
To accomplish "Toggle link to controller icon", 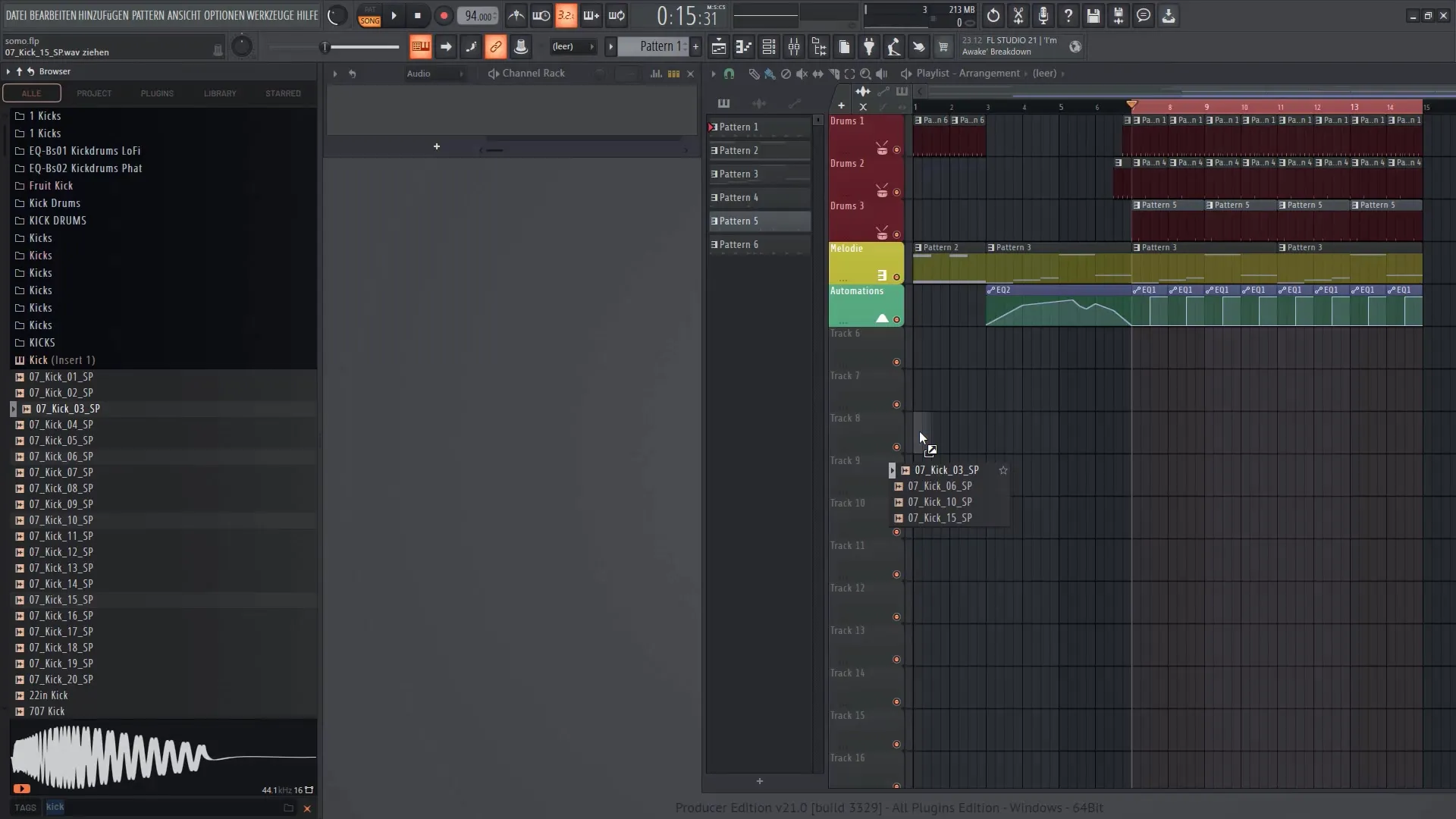I will click(x=495, y=47).
